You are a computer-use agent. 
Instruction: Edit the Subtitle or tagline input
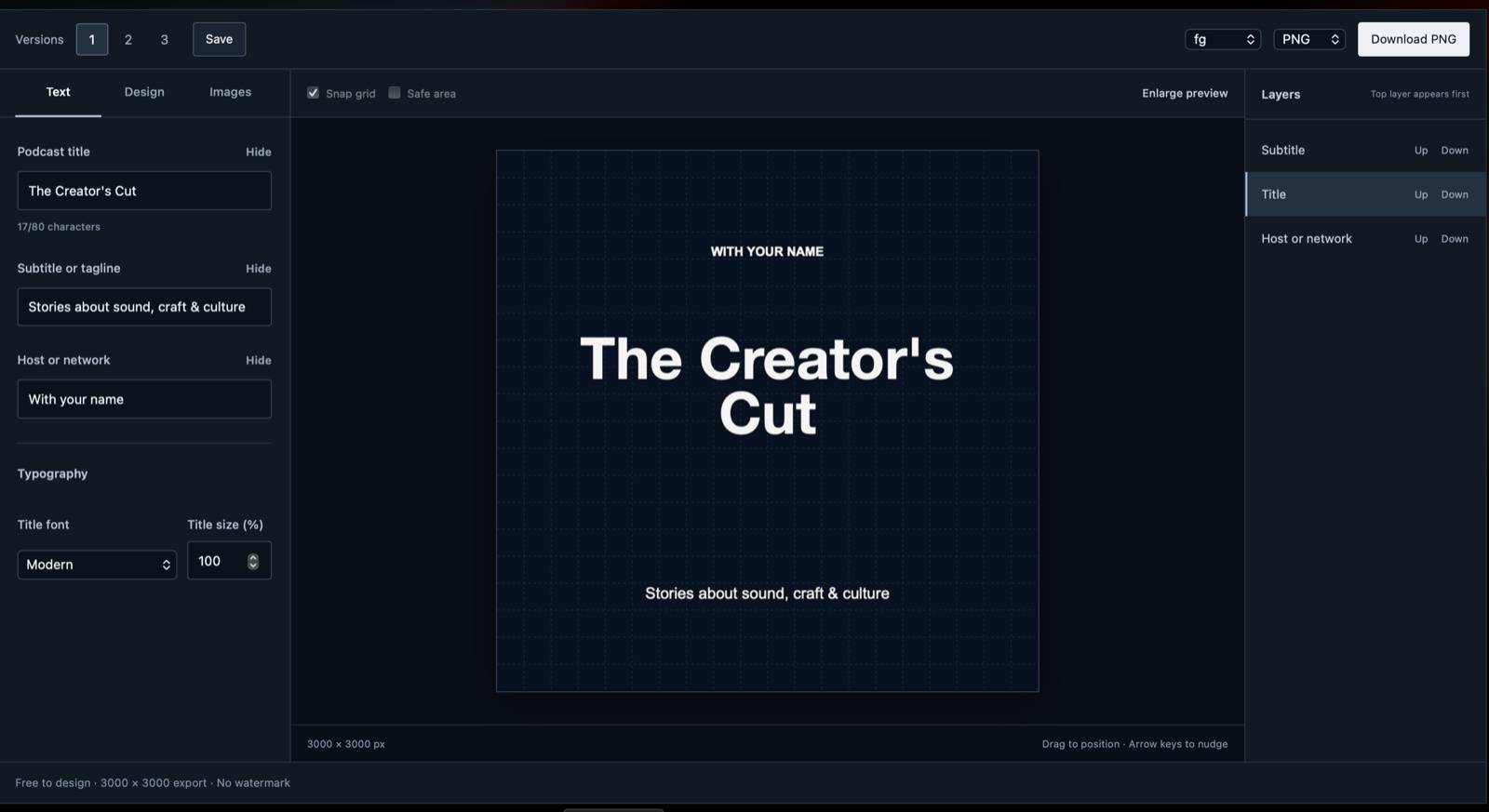[x=144, y=307]
